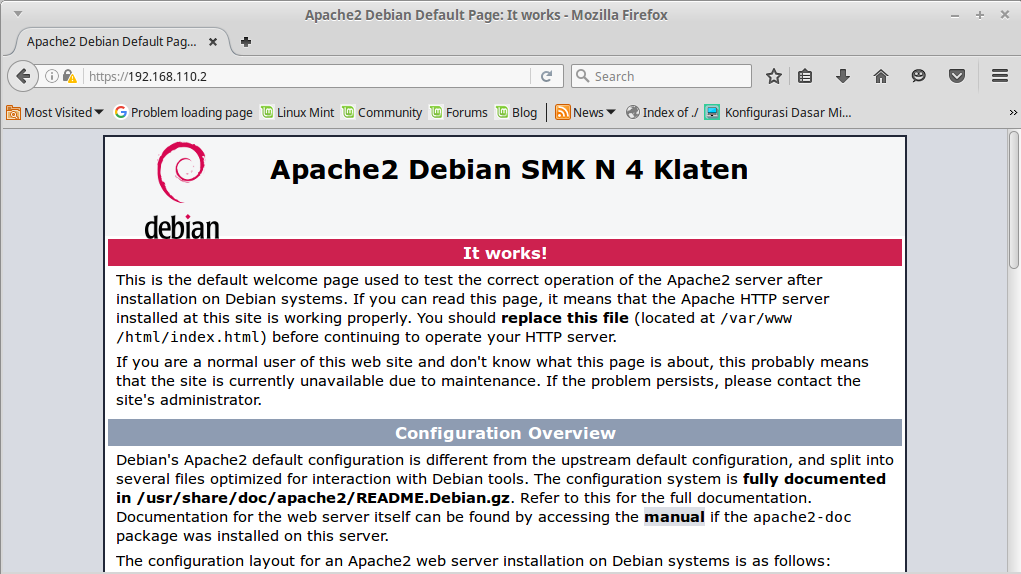This screenshot has height=574, width=1021.
Task: Go to the Firefox home page
Action: click(880, 76)
